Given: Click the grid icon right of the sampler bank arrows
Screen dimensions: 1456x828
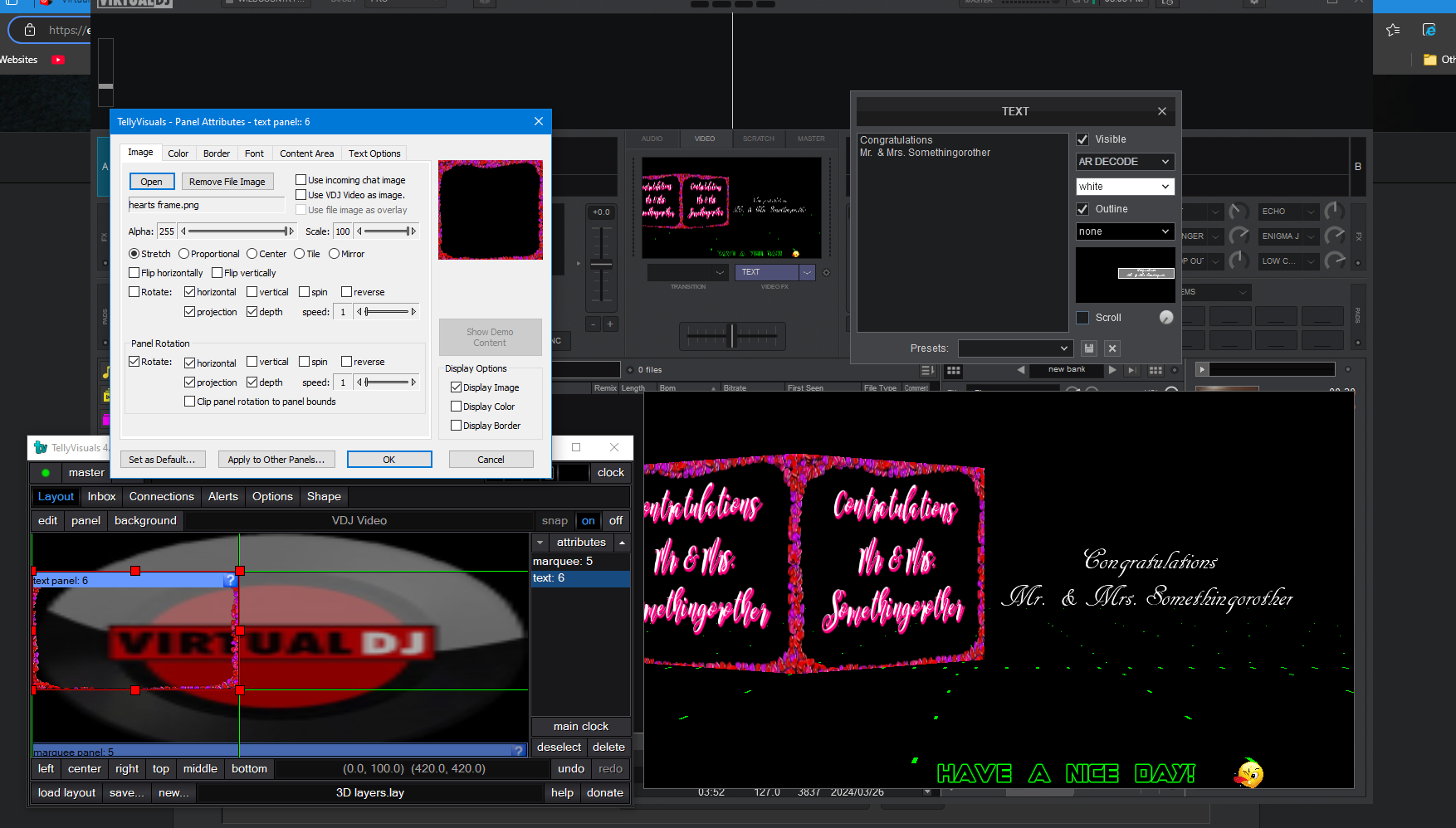Looking at the screenshot, I should coord(1156,370).
